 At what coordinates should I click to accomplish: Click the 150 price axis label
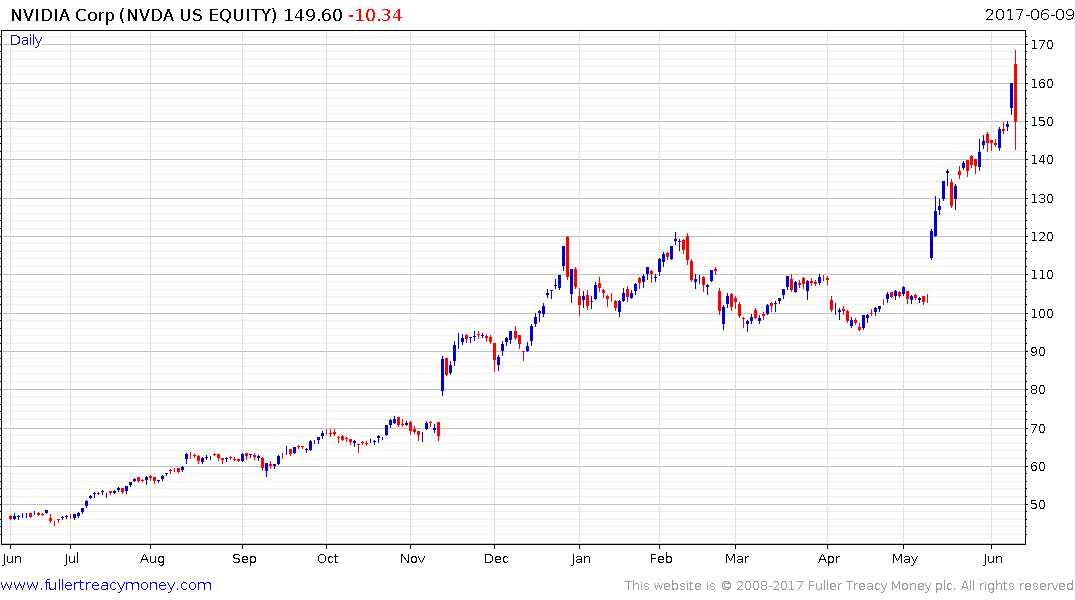[x=1042, y=121]
